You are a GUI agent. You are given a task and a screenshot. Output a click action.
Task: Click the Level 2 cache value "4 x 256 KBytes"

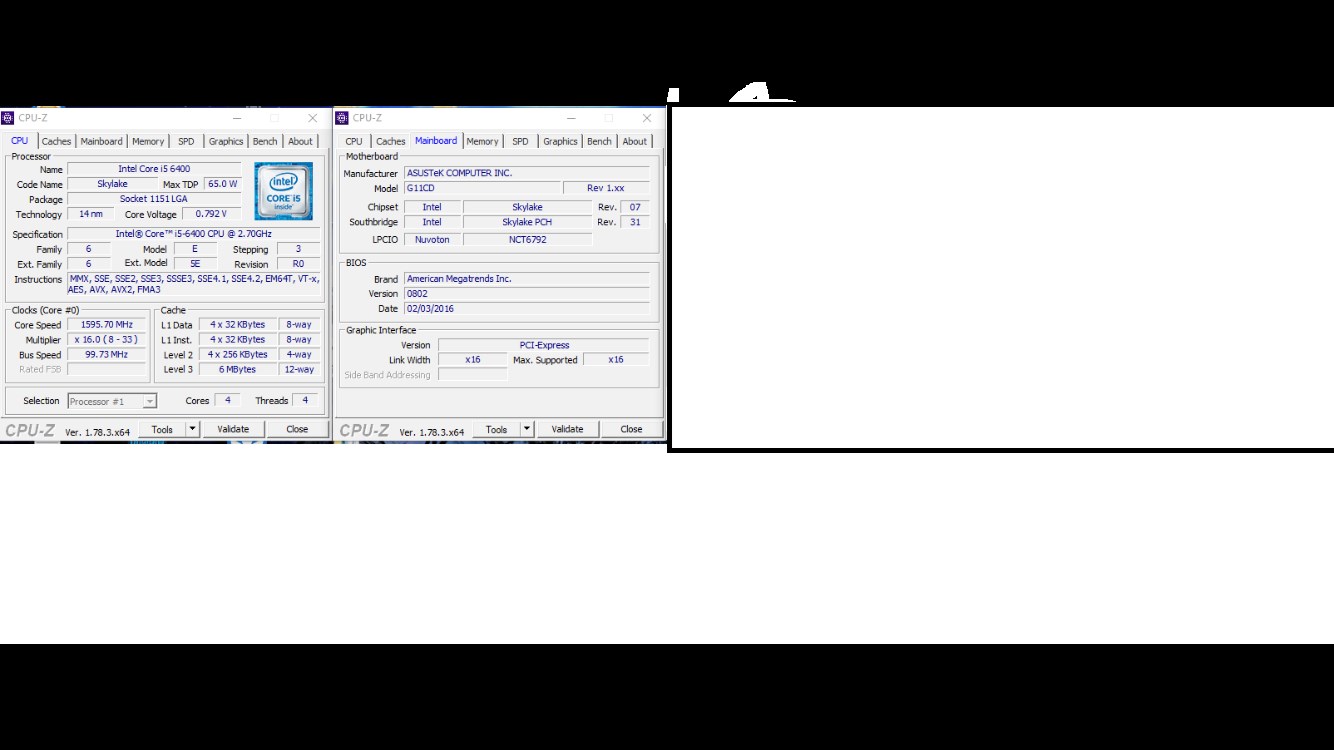(238, 355)
